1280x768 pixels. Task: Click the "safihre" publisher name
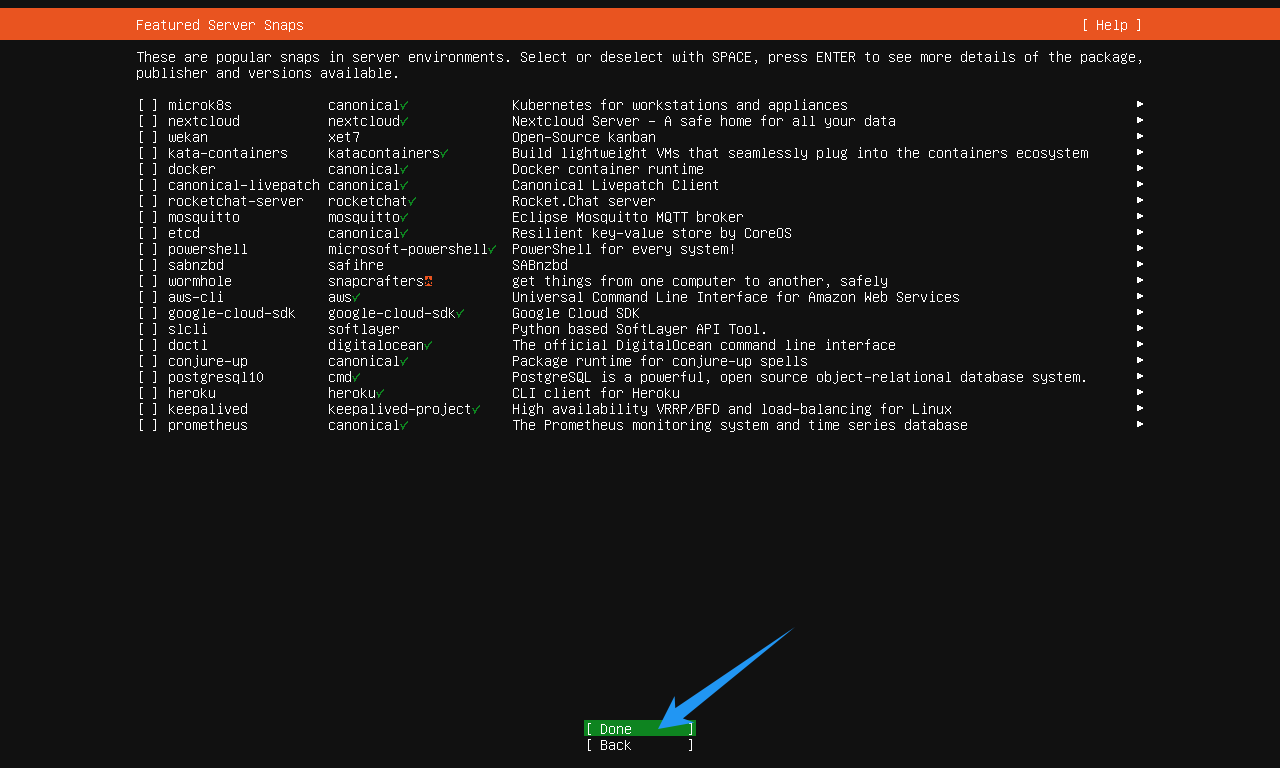point(356,265)
